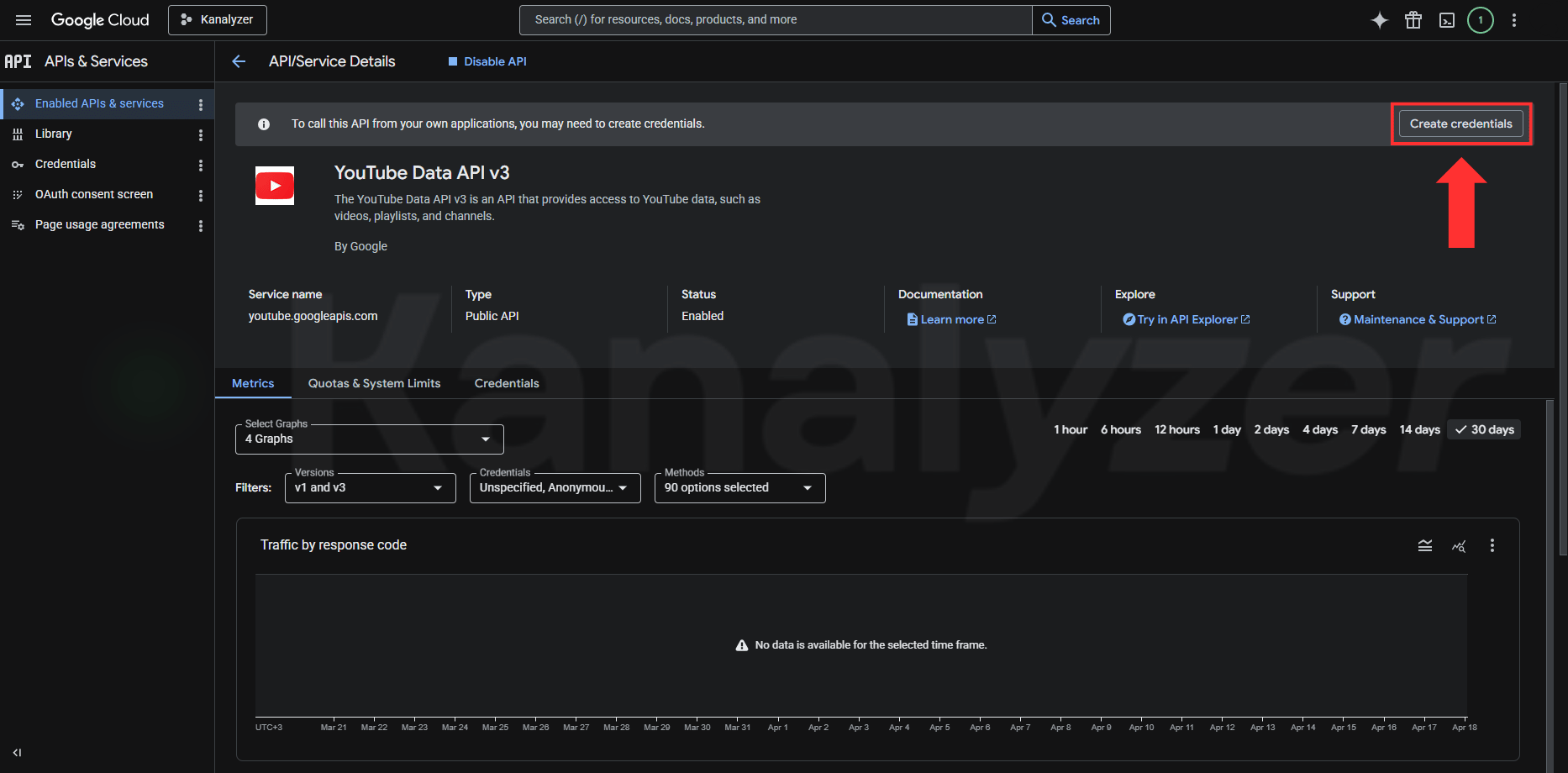Open the Kanalyzer project selector

tap(218, 20)
